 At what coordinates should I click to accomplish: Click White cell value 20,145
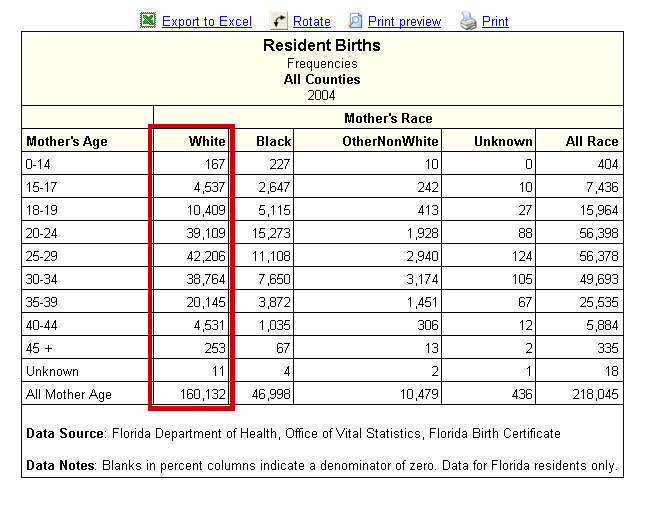point(206,302)
